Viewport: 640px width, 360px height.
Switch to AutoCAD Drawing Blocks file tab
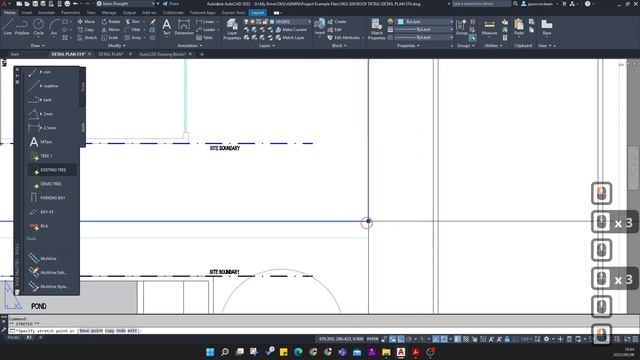162,54
